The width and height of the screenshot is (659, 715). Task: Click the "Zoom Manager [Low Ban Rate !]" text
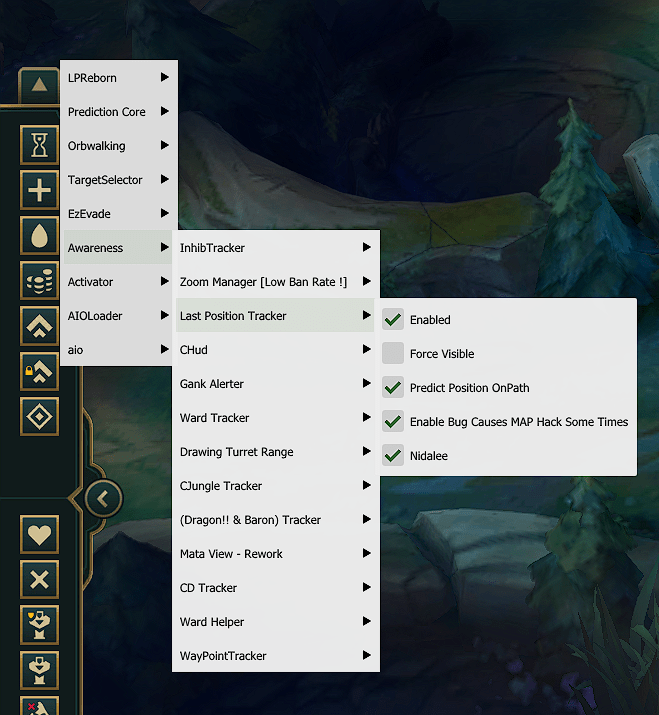tap(264, 282)
